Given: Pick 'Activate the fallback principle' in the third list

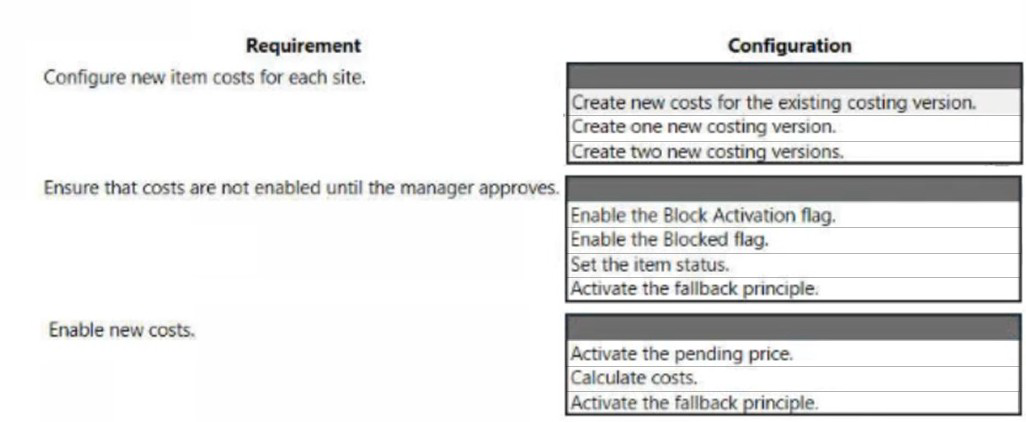Looking at the screenshot, I should [694, 403].
